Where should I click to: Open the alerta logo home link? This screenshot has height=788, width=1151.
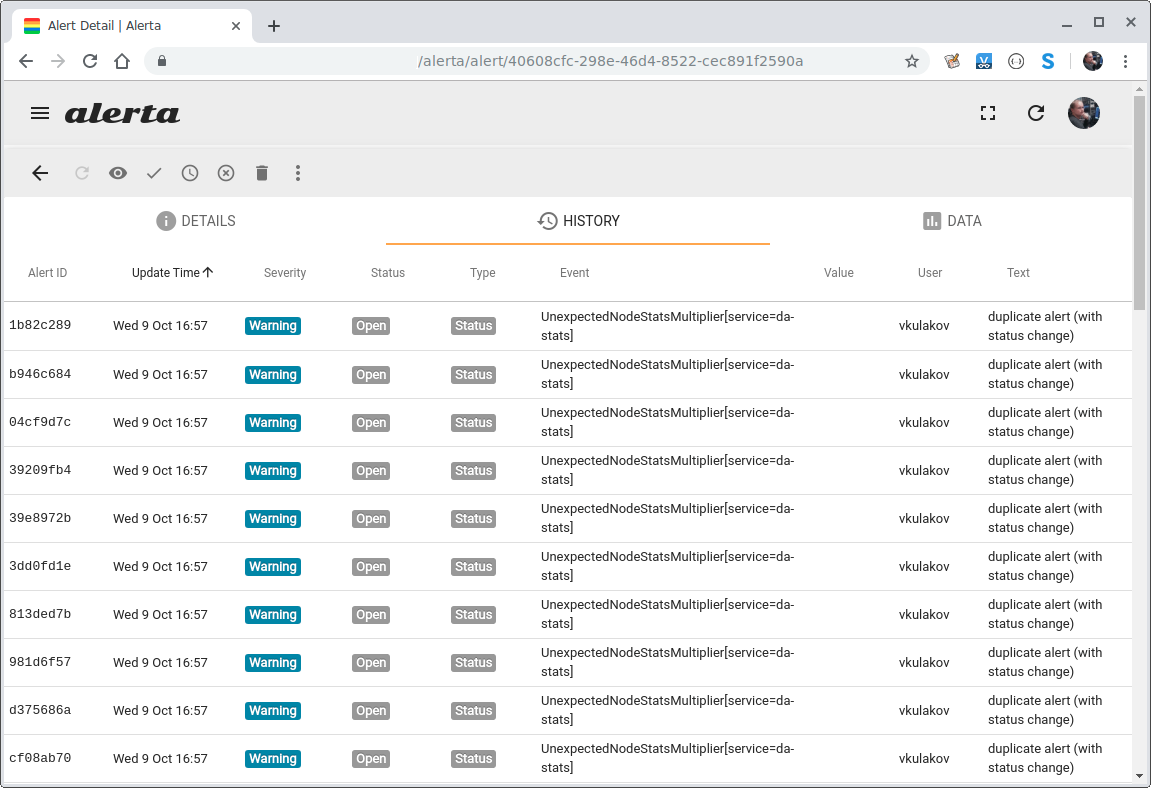[x=122, y=113]
